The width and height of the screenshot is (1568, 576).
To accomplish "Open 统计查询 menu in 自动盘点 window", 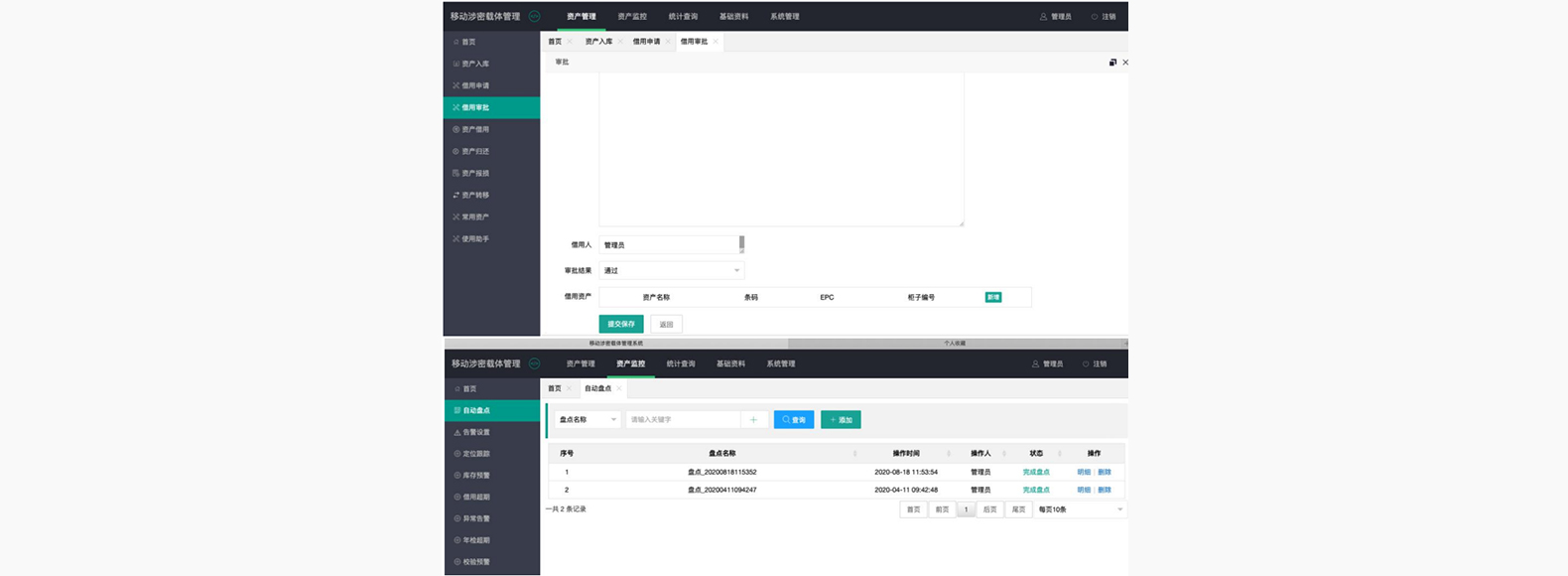I will [x=681, y=364].
